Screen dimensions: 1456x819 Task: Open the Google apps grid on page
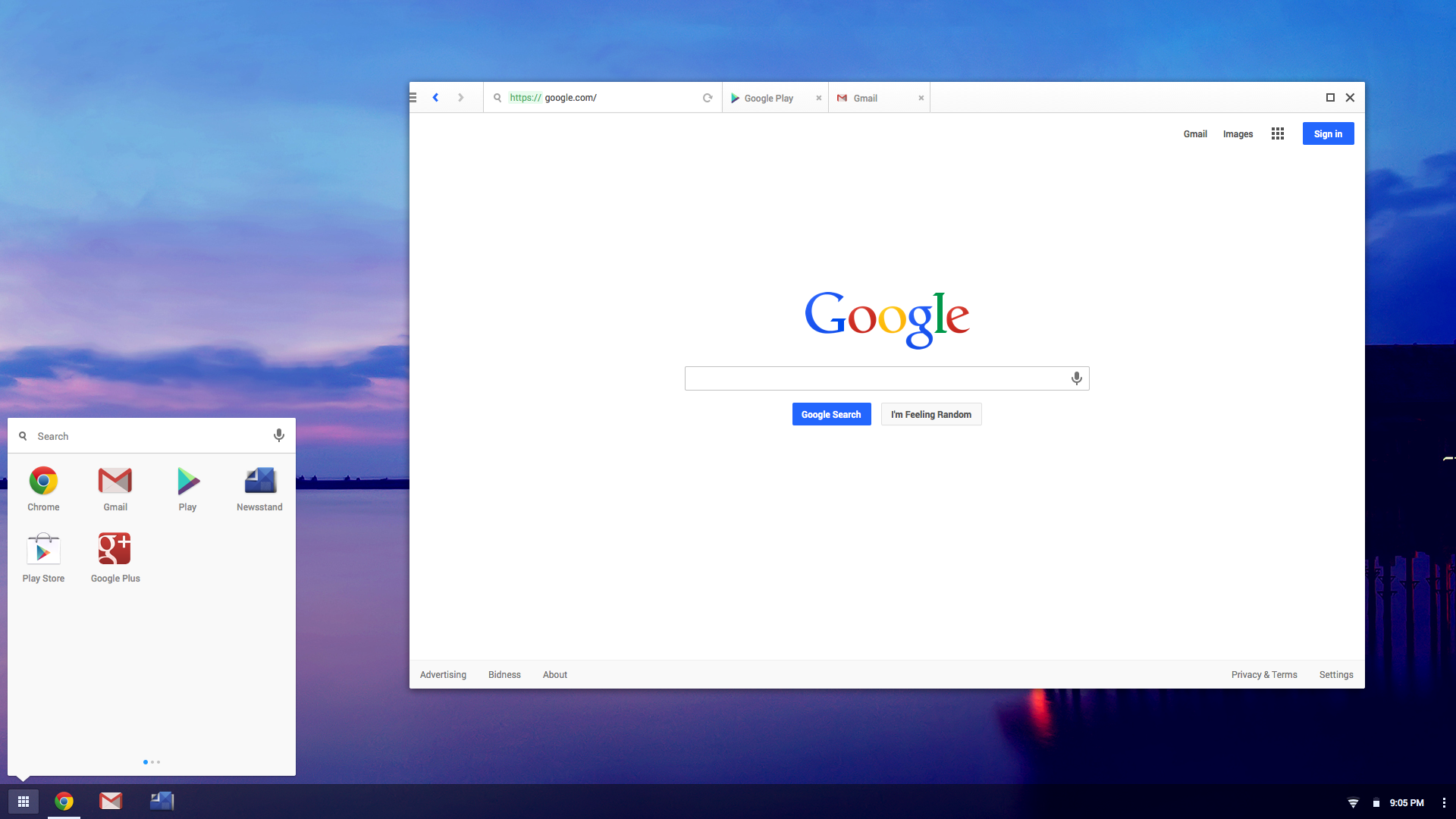(x=1278, y=133)
